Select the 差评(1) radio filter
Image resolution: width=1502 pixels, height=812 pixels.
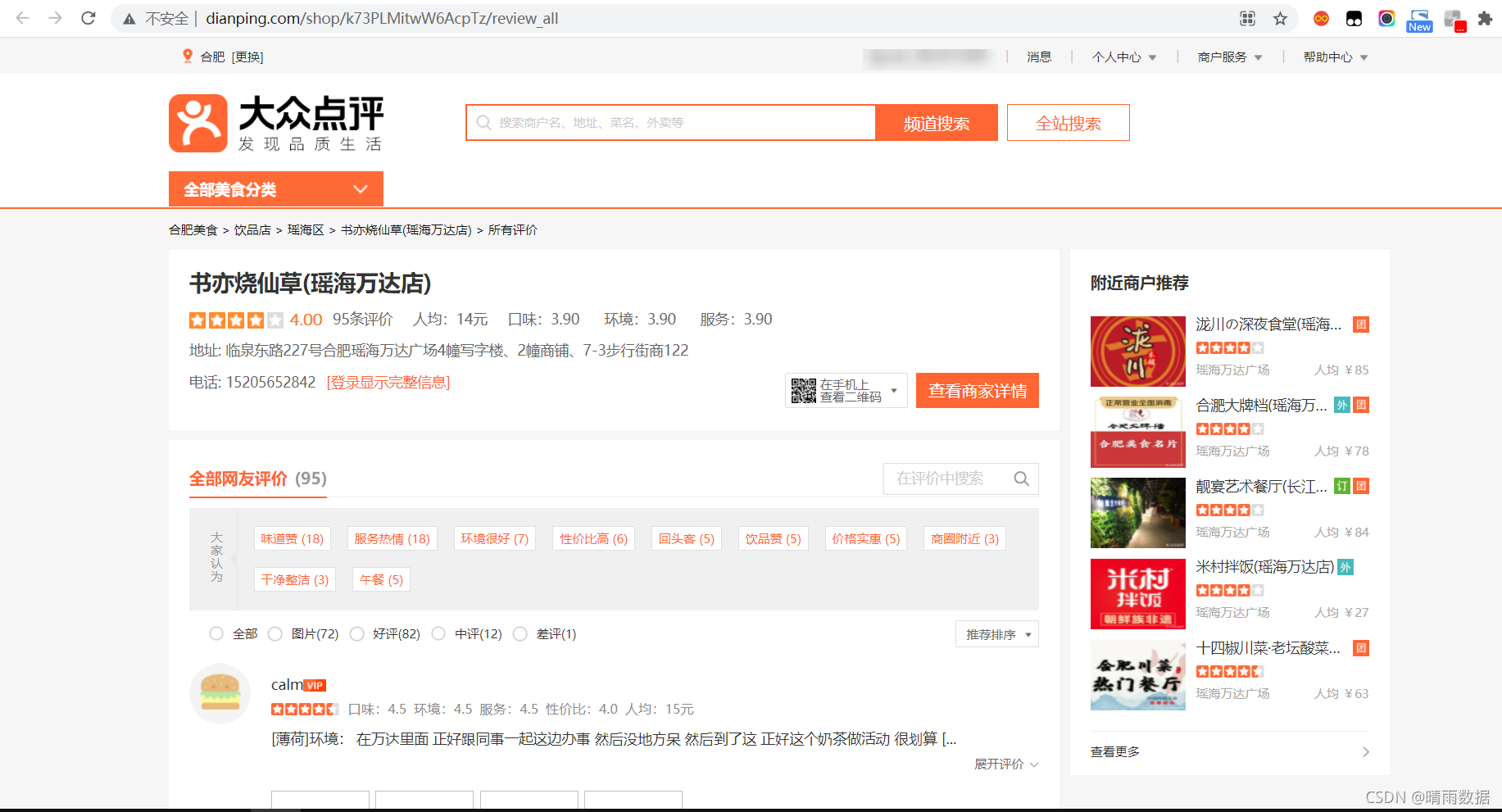520,633
